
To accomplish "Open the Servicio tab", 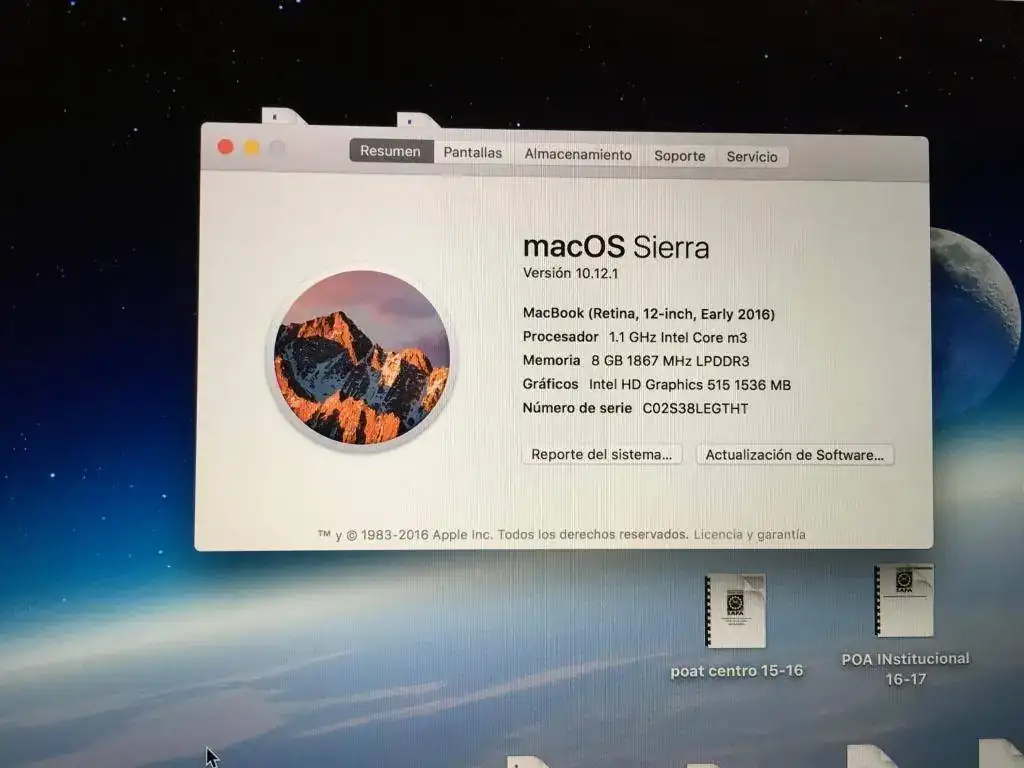I will (x=752, y=157).
